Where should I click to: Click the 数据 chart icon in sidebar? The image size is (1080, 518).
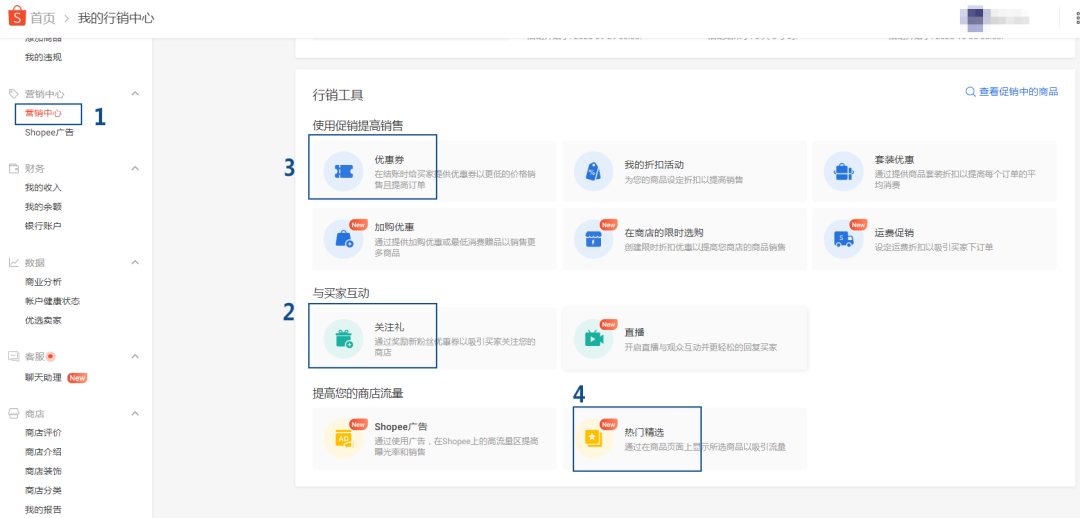(x=13, y=262)
